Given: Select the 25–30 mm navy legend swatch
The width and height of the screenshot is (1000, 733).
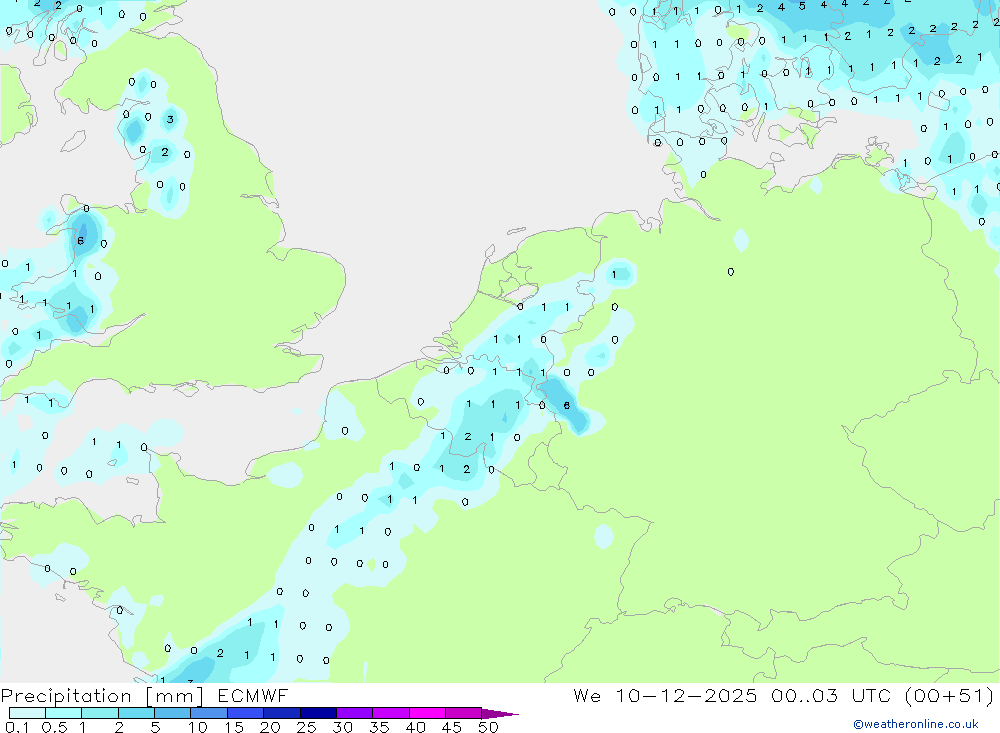Looking at the screenshot, I should pos(318,713).
